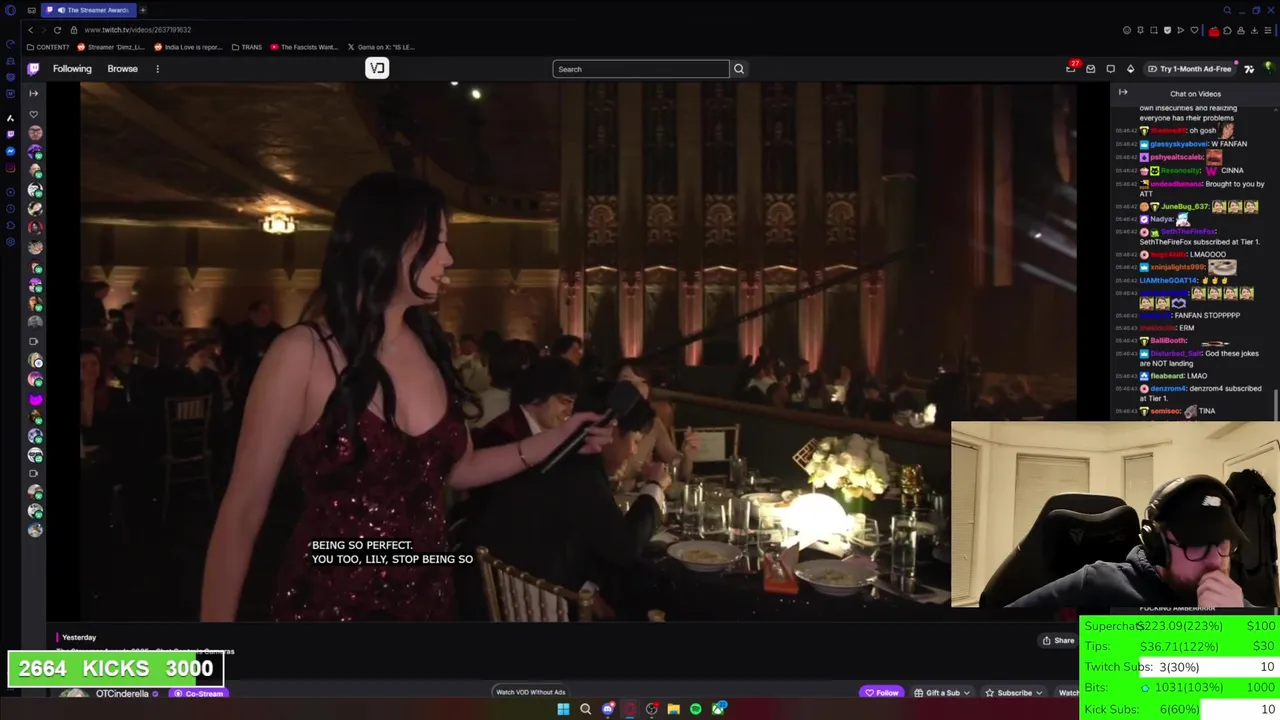Open the Gama on X bookmark
Viewport: 1280px width, 720px height.
point(381,47)
